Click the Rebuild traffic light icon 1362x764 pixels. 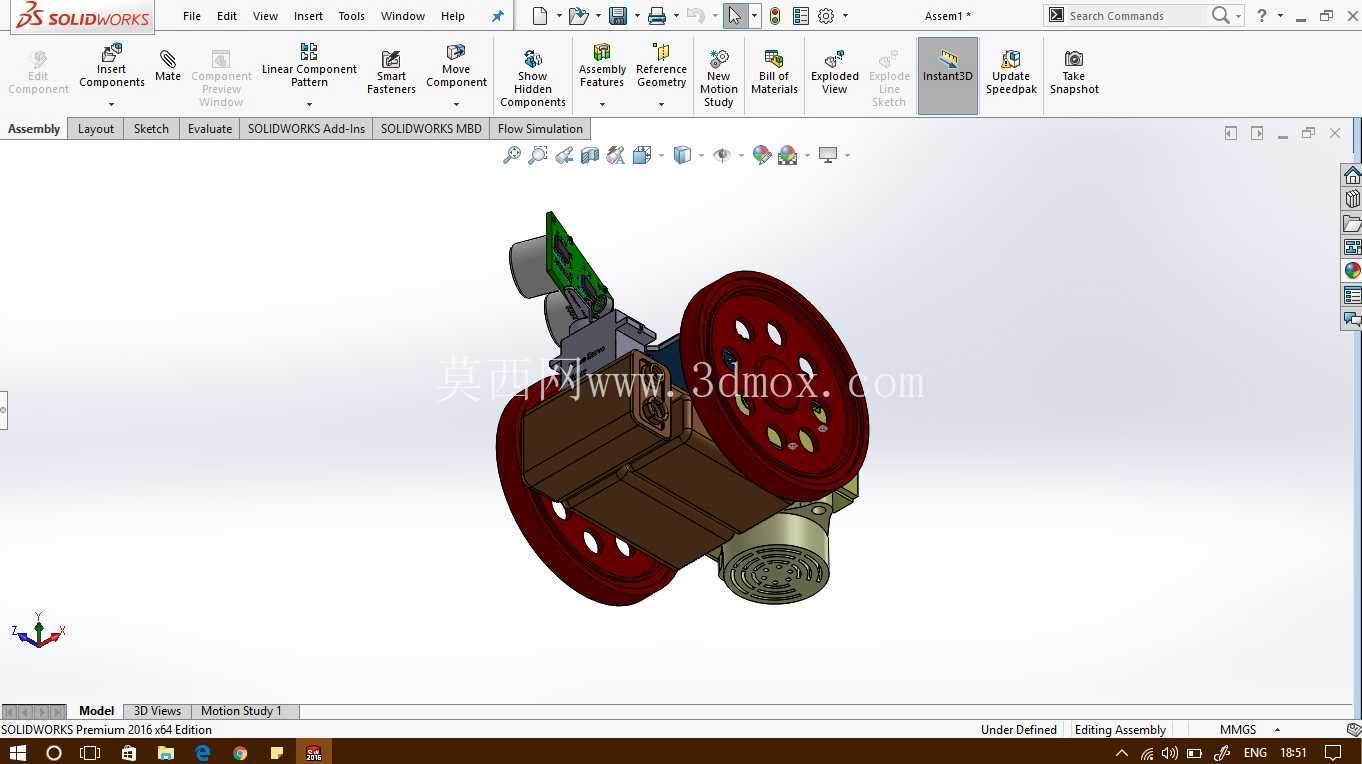pos(775,15)
